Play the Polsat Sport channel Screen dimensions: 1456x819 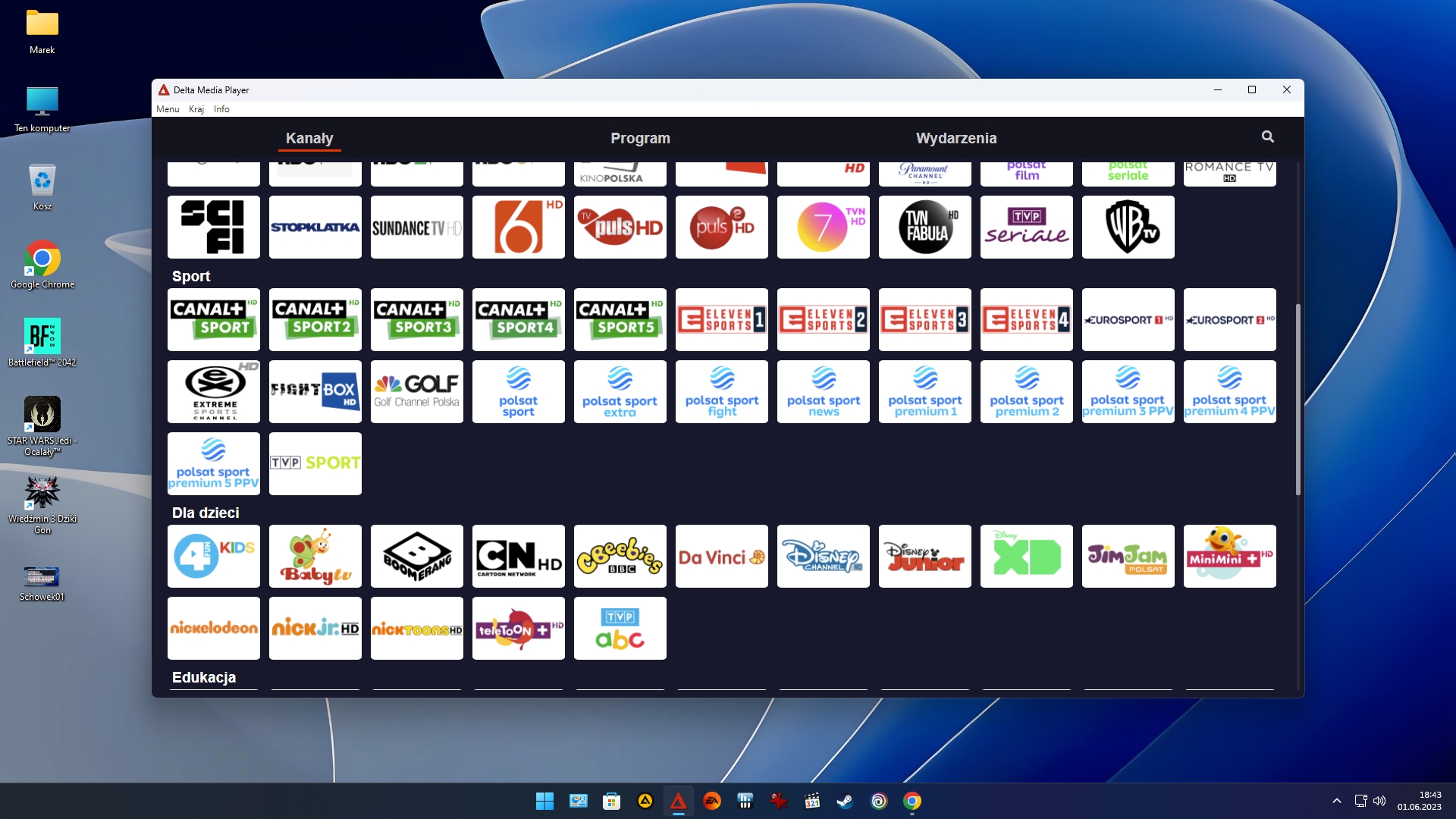pos(519,392)
